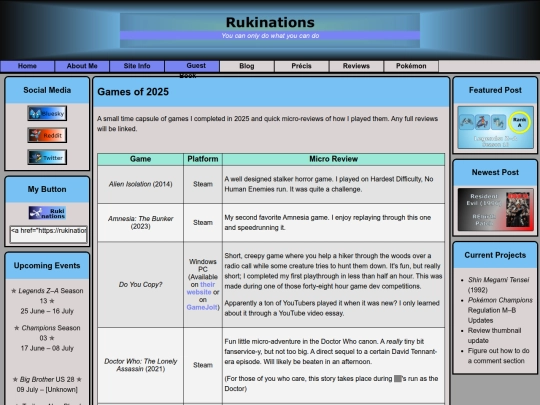Click the redacted spoiler block in review
Image resolution: width=540 pixels, height=405 pixels.
click(398, 379)
